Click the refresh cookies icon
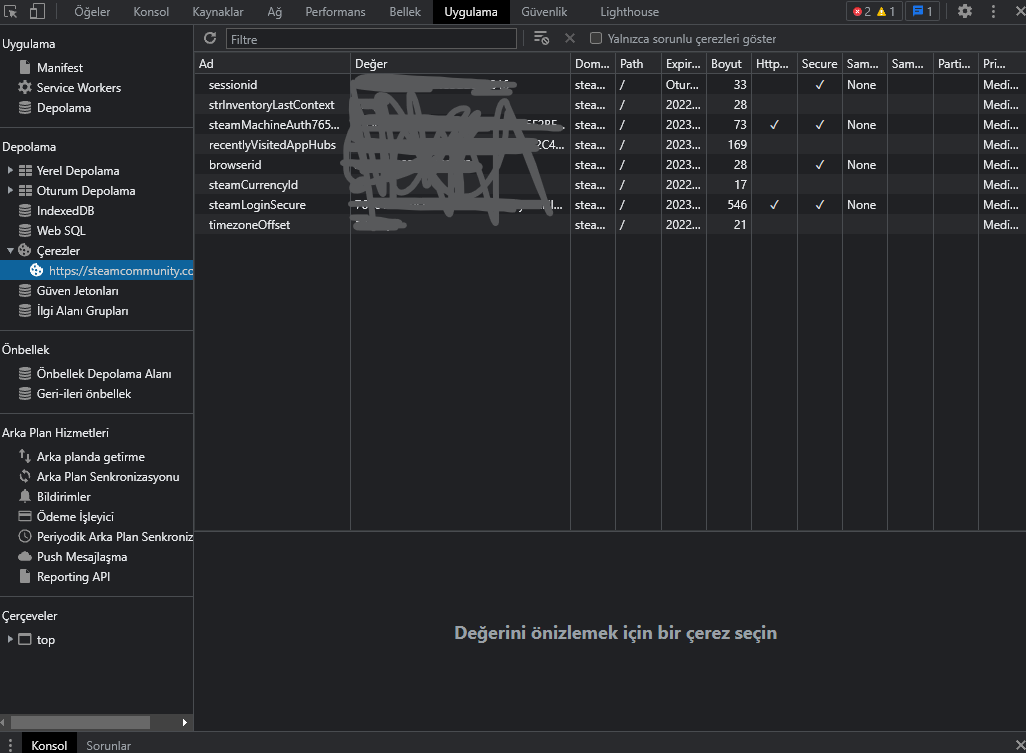Image resolution: width=1026 pixels, height=753 pixels. click(x=210, y=38)
